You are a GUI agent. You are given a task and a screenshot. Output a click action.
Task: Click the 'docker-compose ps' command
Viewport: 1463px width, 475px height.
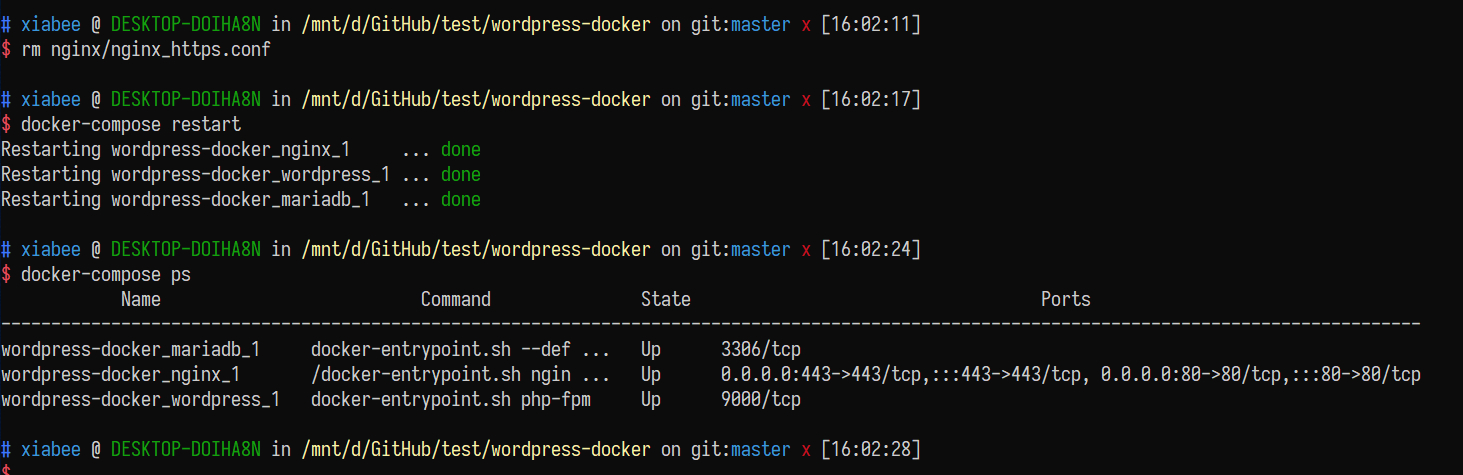[x=106, y=274]
